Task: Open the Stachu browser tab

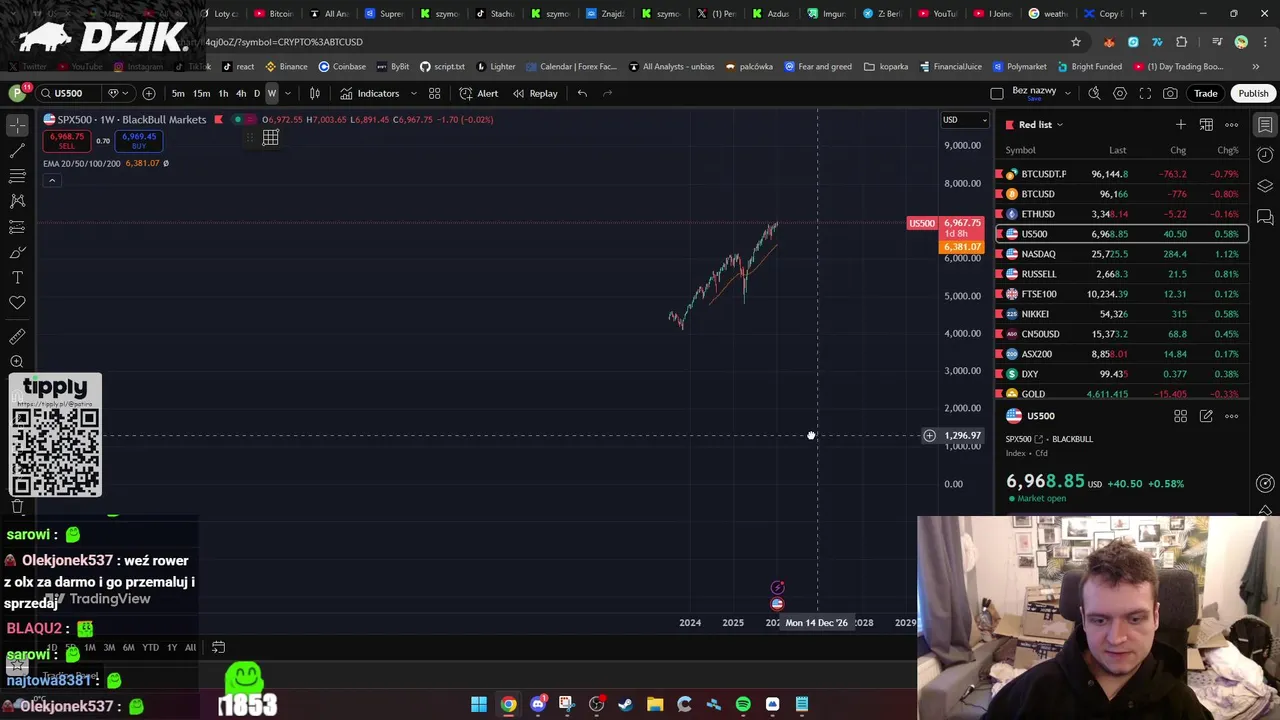Action: click(496, 14)
